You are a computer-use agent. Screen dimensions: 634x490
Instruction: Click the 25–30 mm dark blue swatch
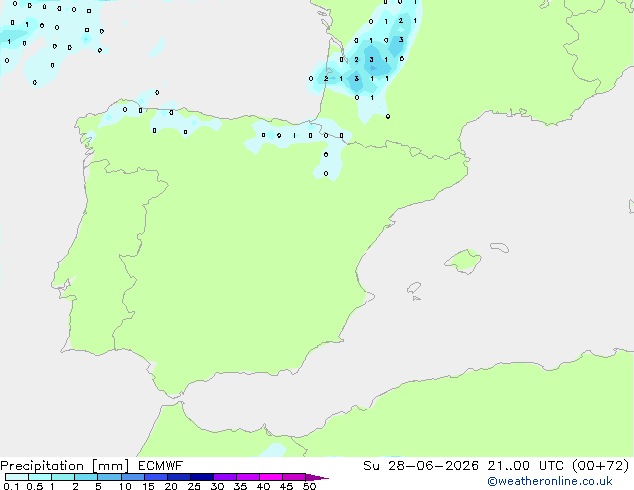click(202, 477)
